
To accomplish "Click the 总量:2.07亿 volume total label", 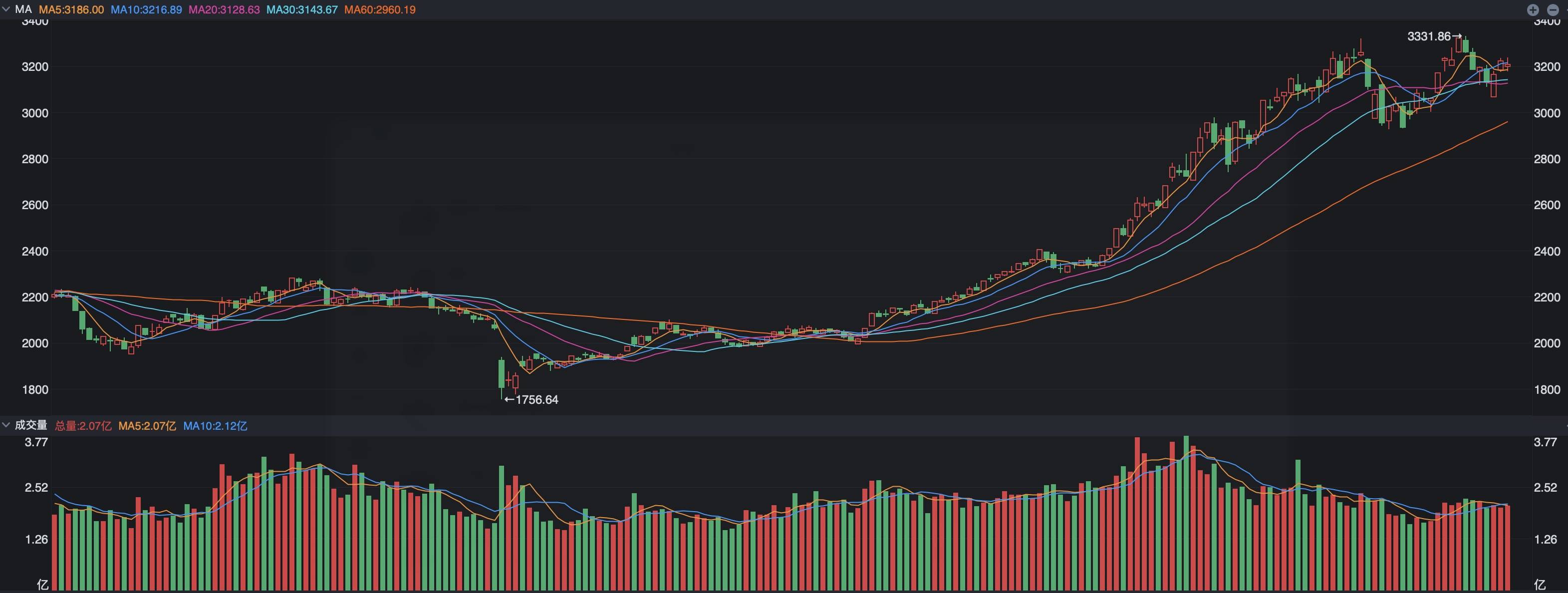I will (x=83, y=426).
